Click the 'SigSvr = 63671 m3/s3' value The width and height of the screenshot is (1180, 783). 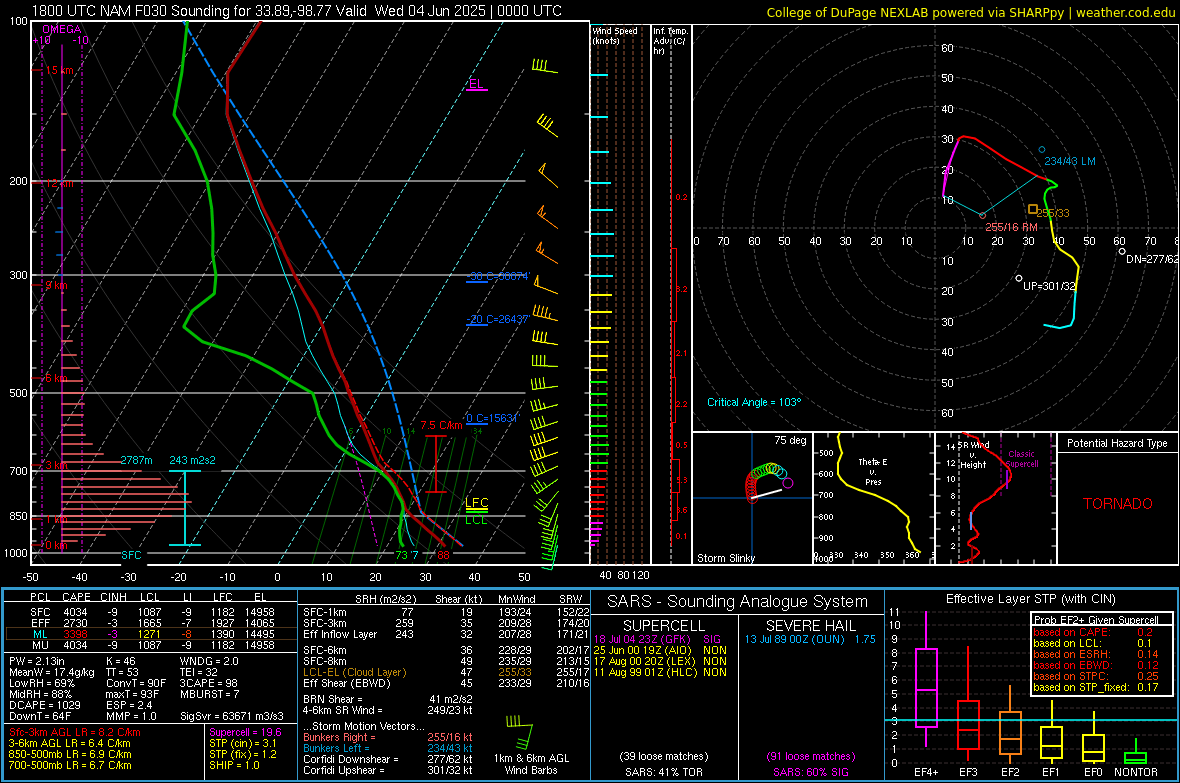coord(232,716)
